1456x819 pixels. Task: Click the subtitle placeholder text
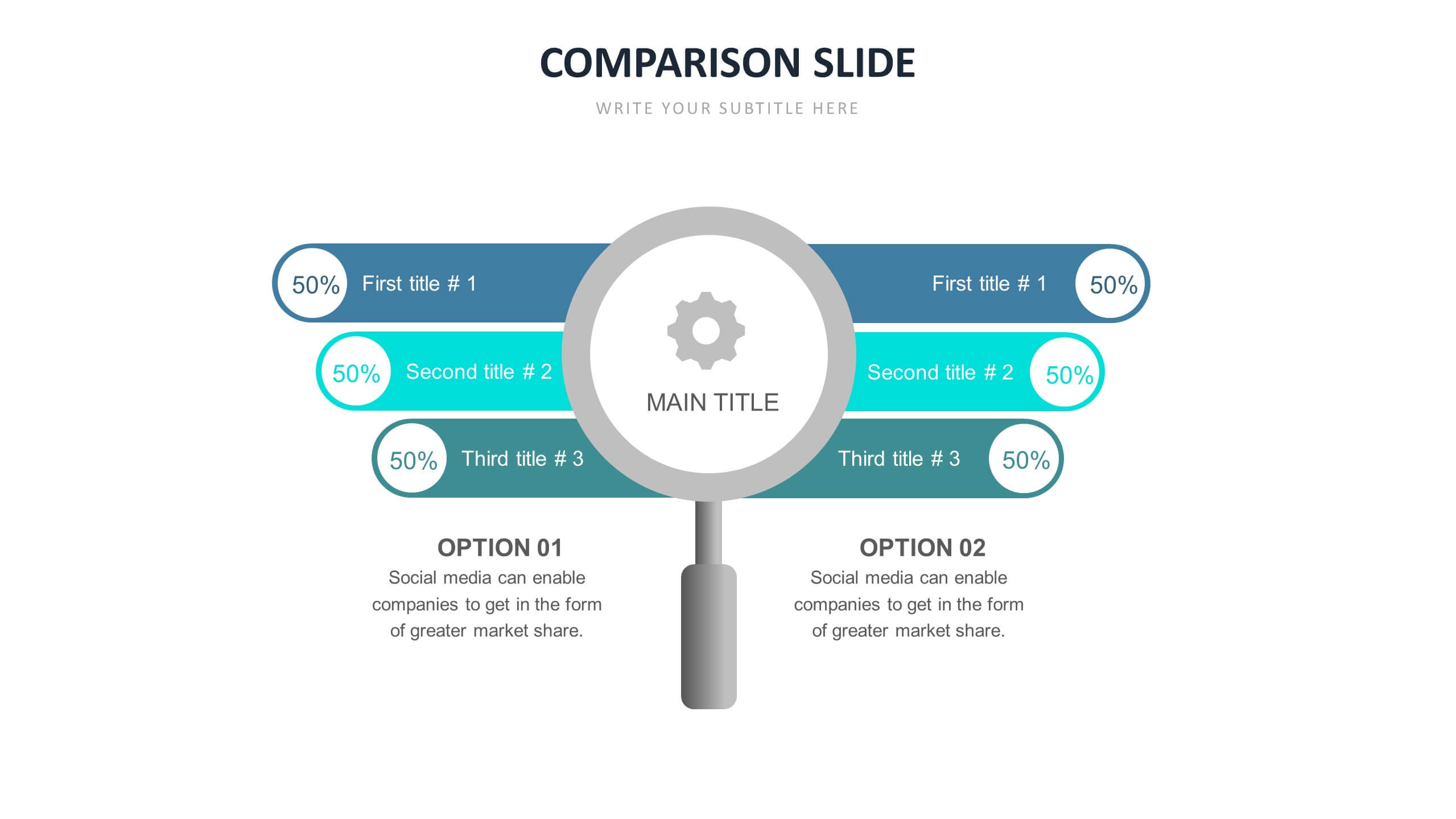[x=728, y=107]
